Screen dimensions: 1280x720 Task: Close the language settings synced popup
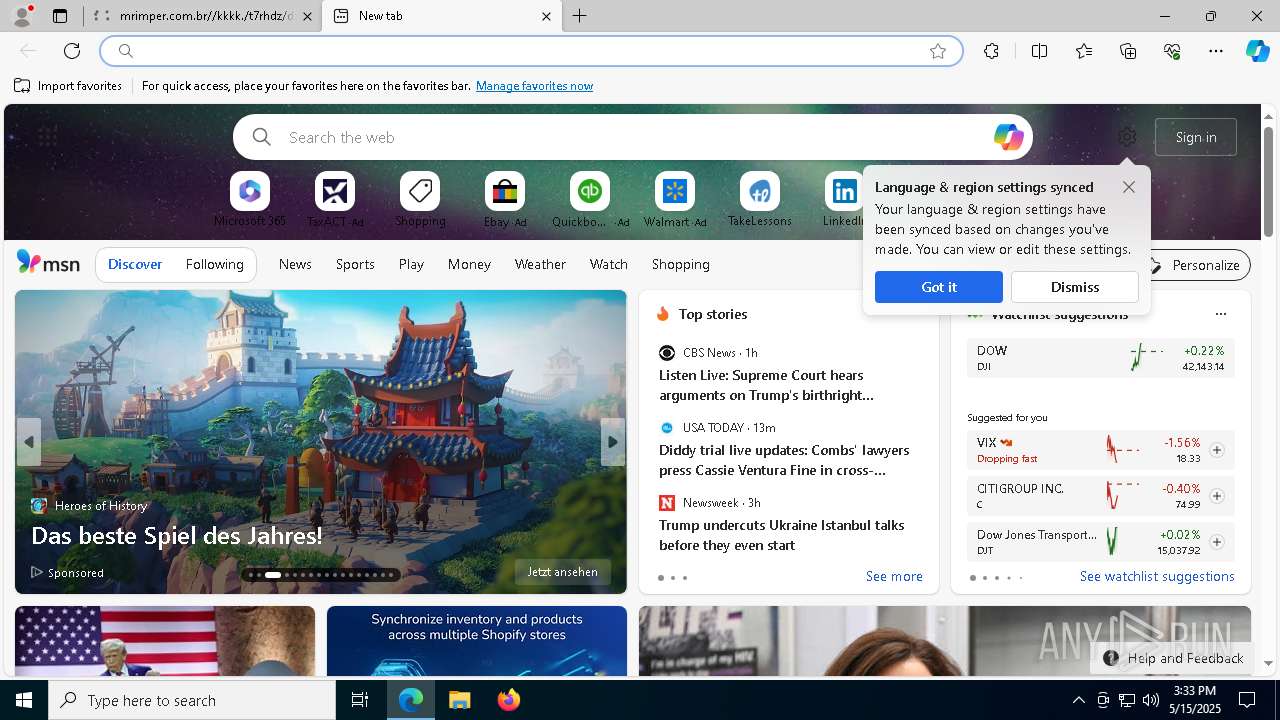(x=1129, y=187)
